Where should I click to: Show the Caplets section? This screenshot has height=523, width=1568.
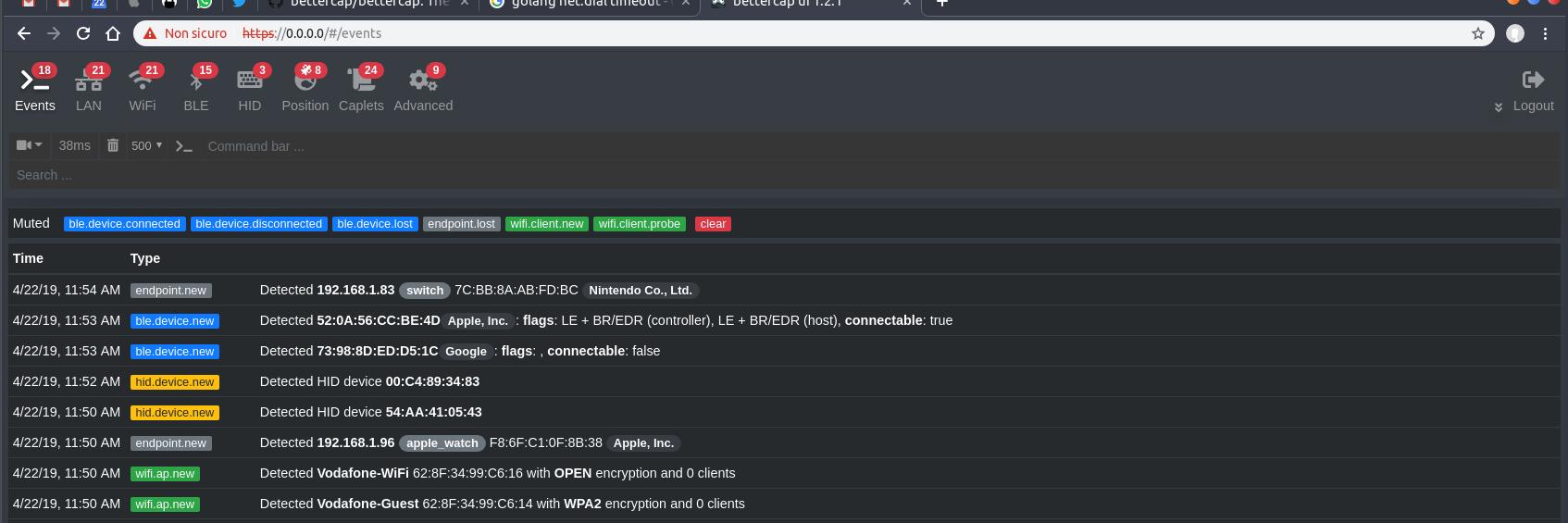pos(361,90)
